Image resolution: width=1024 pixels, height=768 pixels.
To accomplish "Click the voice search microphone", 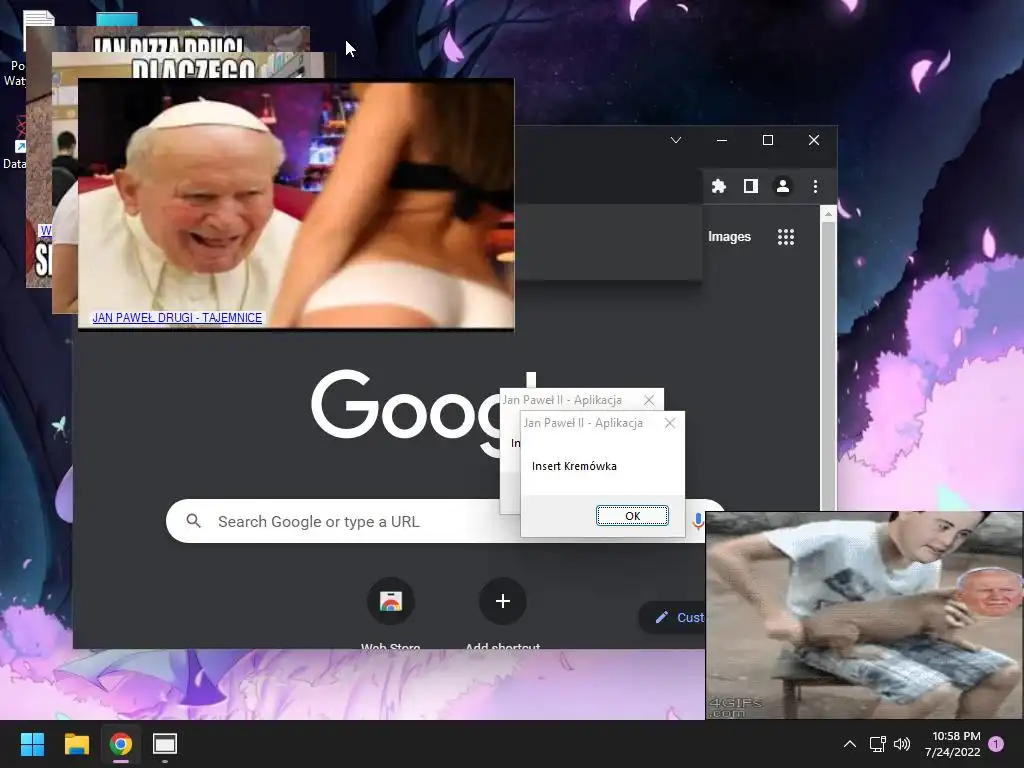I will coord(697,520).
